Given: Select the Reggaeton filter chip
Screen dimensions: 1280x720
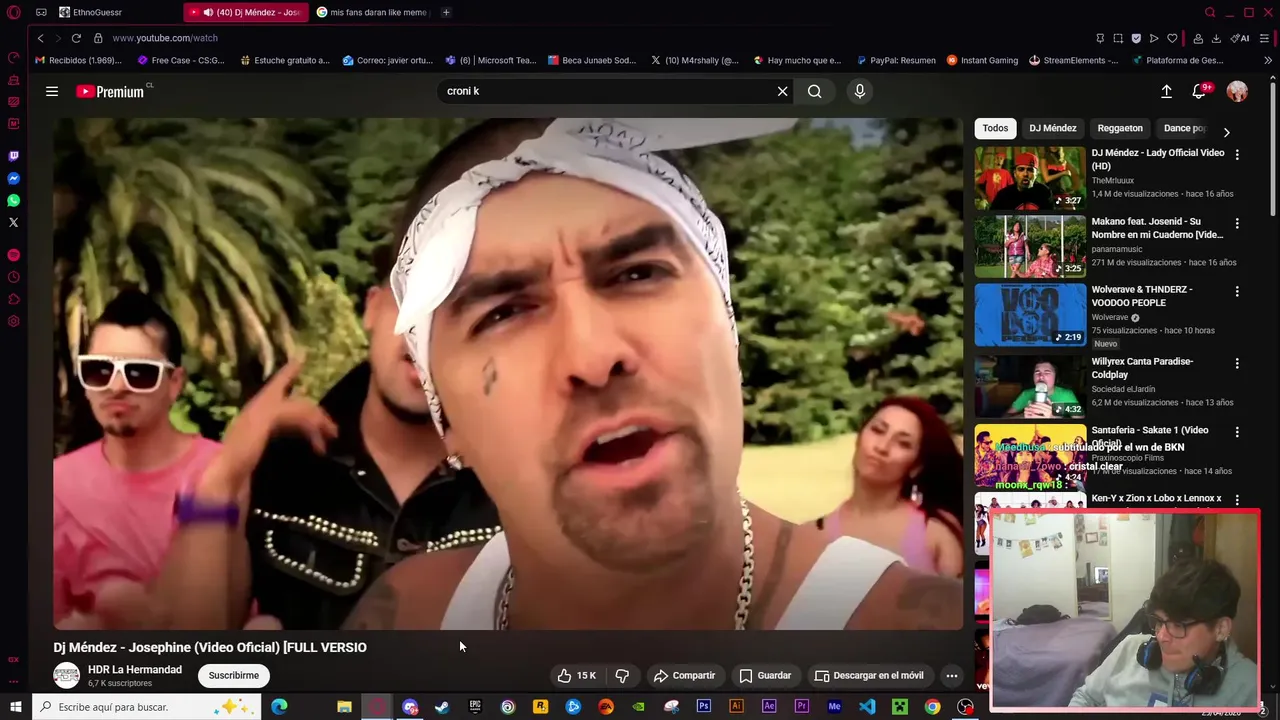Looking at the screenshot, I should pyautogui.click(x=1120, y=128).
